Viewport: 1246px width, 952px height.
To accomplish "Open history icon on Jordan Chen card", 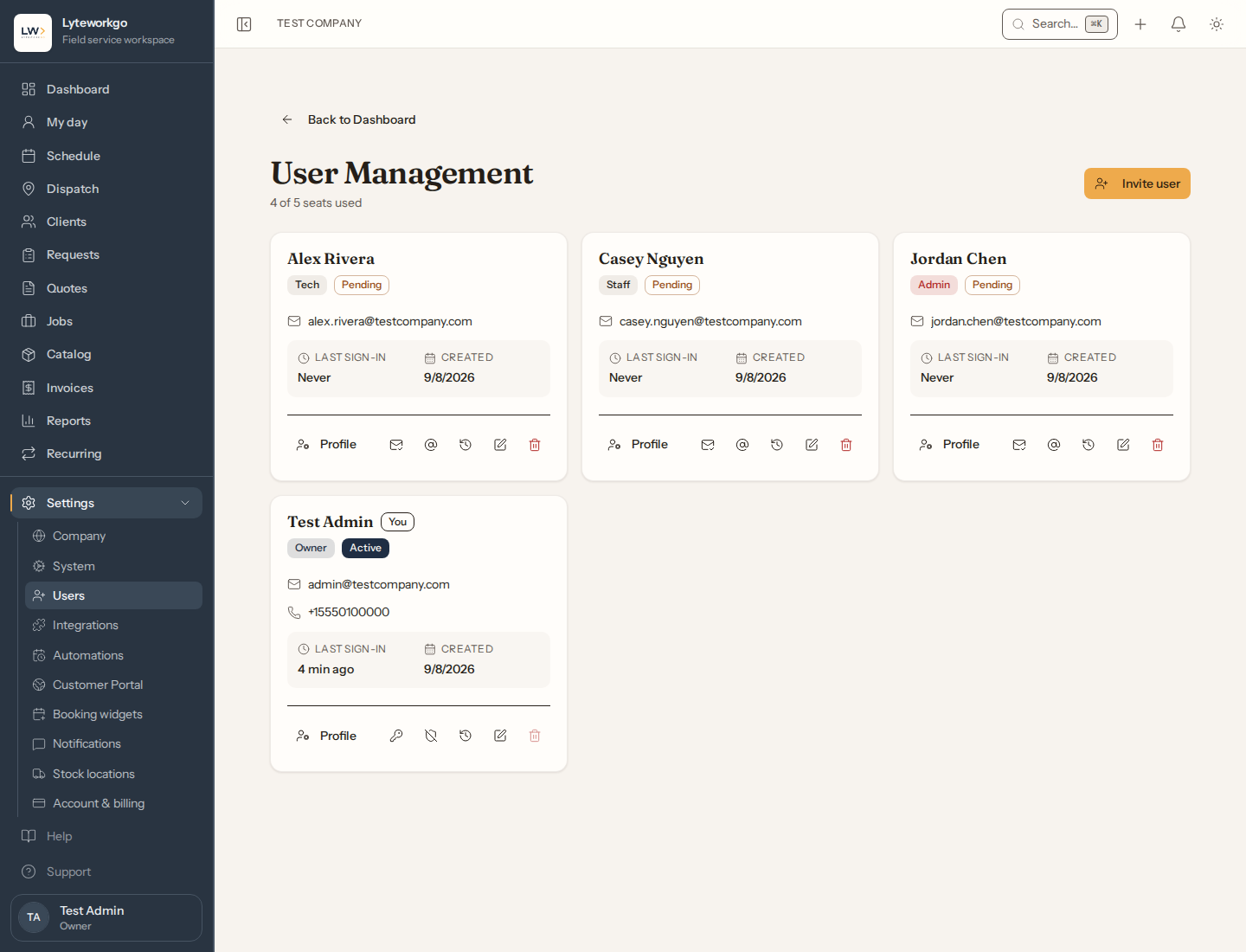I will point(1089,445).
